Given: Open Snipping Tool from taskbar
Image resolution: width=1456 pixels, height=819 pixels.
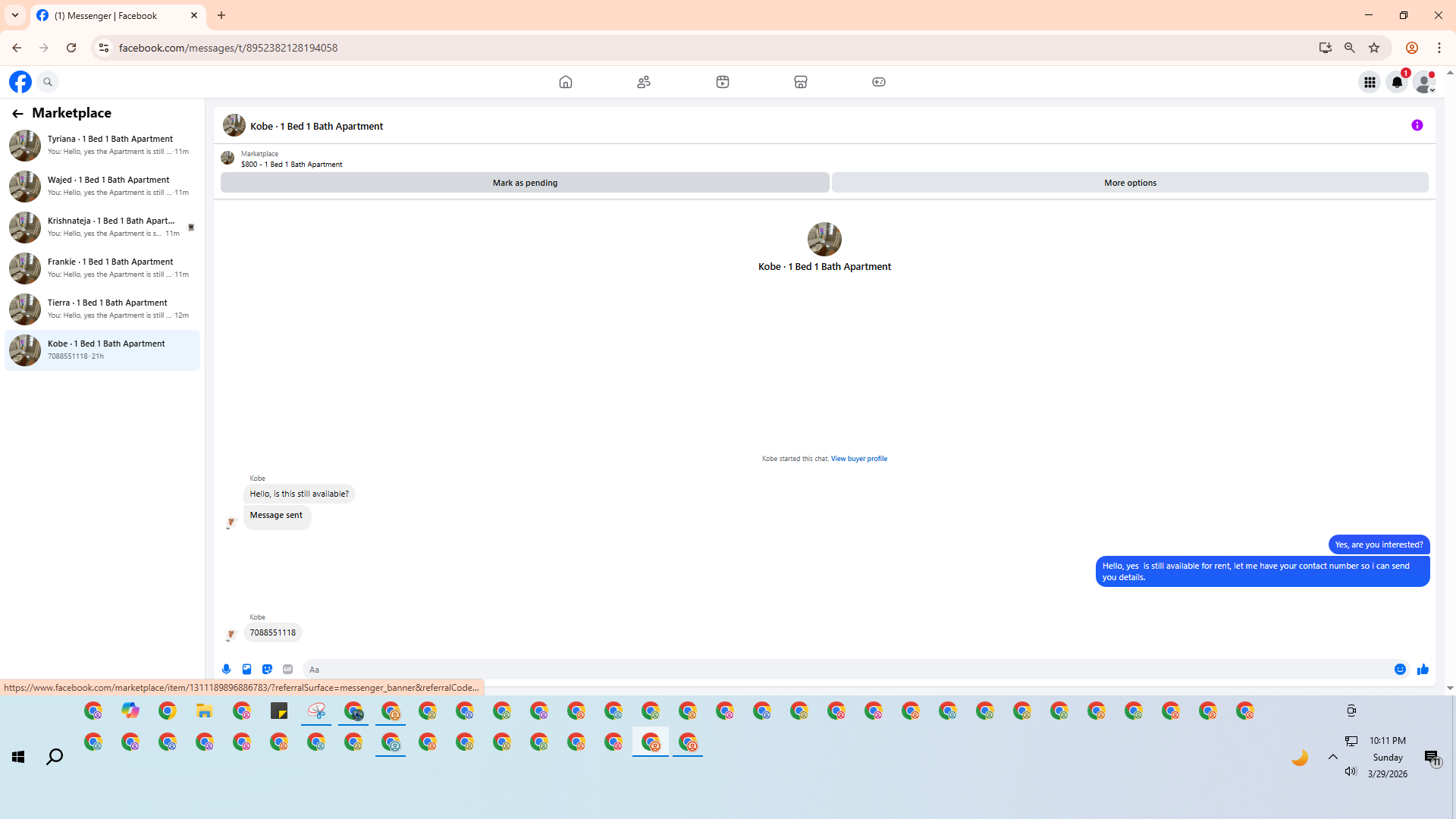Looking at the screenshot, I should pos(316,711).
